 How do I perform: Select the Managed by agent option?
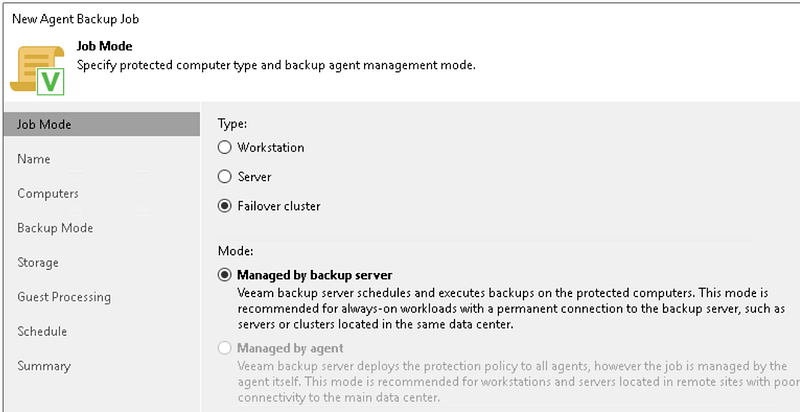[x=224, y=348]
